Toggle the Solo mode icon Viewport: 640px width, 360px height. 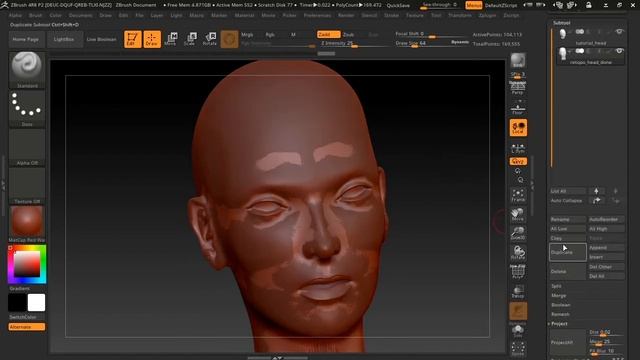[518, 331]
